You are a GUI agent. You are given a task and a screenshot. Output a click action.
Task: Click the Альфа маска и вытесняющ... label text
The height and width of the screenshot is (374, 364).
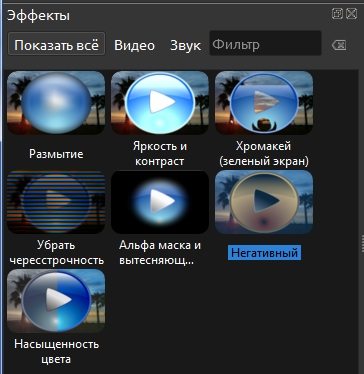160,252
